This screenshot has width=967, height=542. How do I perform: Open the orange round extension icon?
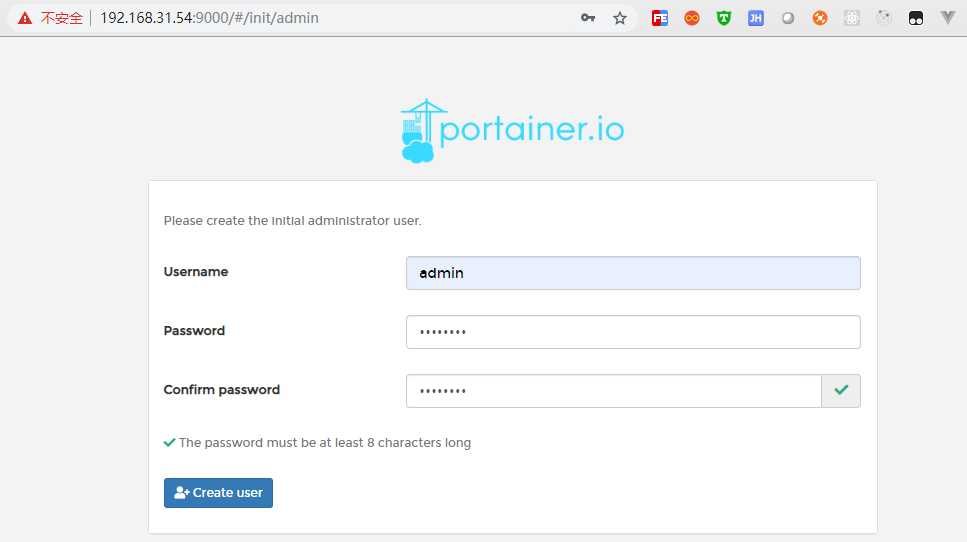click(x=820, y=18)
